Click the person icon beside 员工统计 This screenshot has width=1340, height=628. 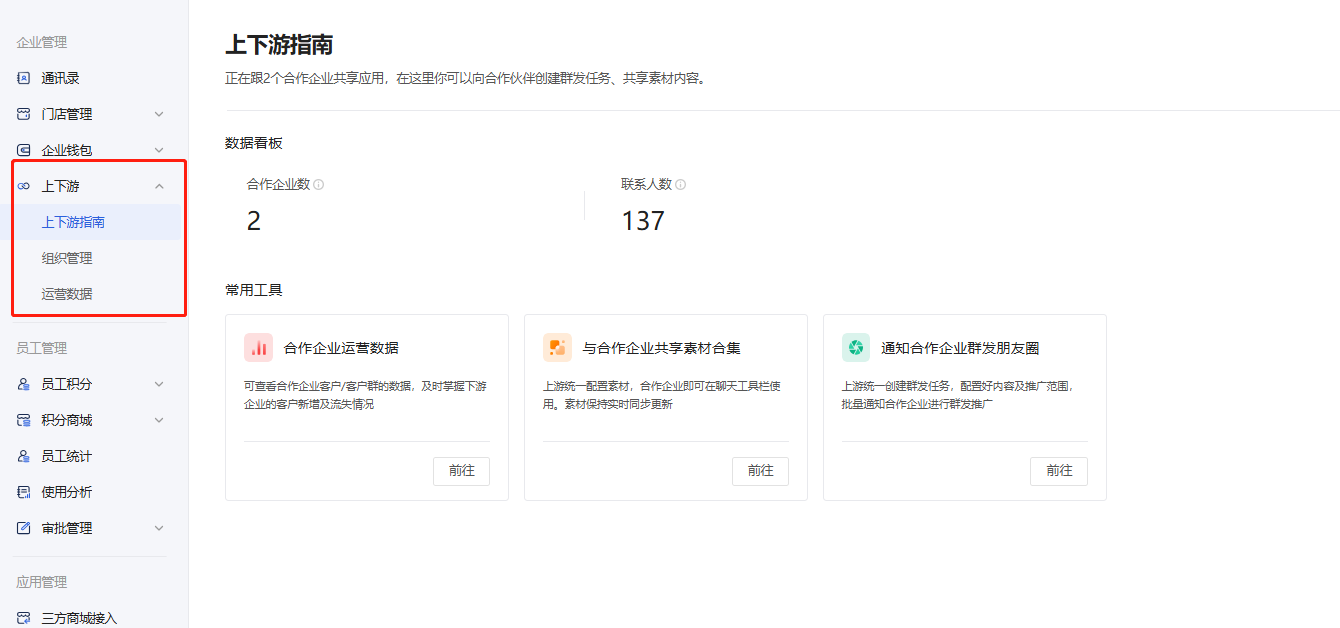tap(24, 456)
